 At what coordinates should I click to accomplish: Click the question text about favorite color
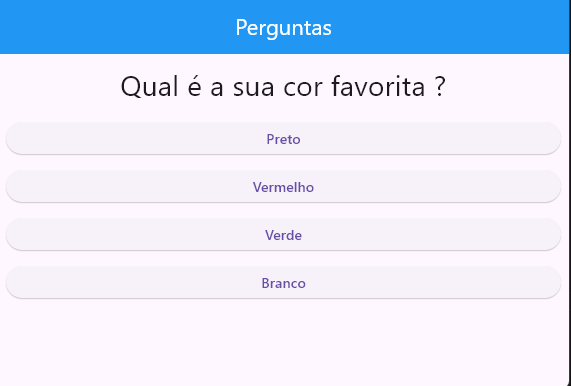point(283,87)
